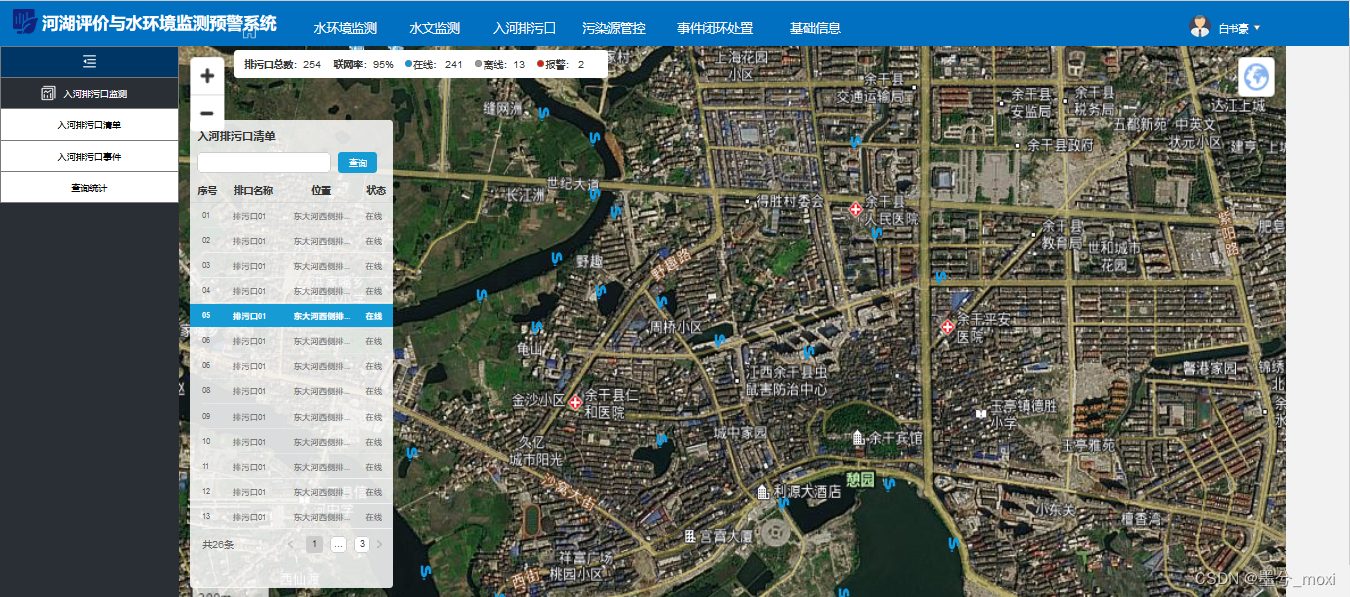Select outlet marker right of 周桥小区 label
1350x597 pixels.
pos(718,339)
